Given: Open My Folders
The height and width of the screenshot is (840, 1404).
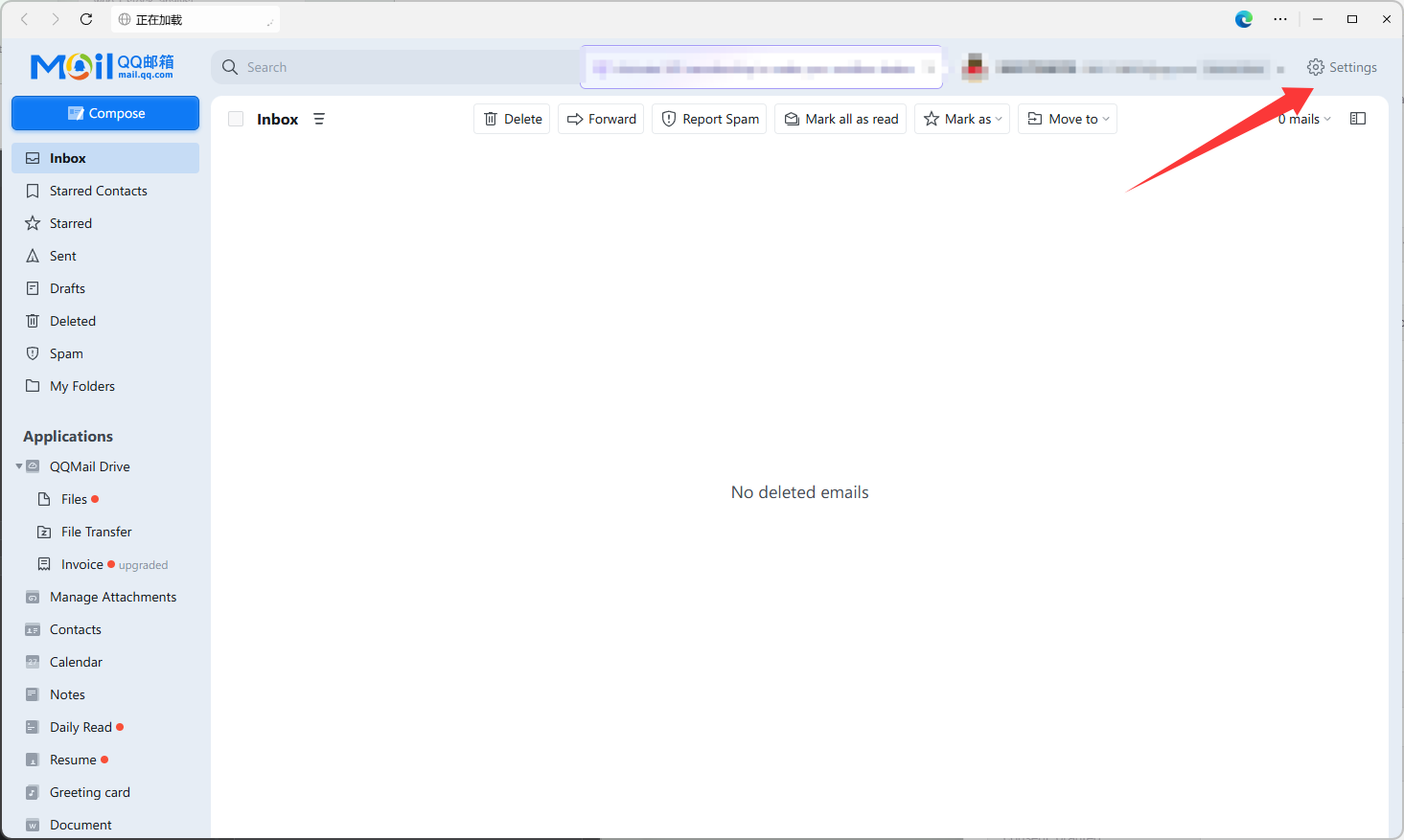Looking at the screenshot, I should [x=105, y=386].
